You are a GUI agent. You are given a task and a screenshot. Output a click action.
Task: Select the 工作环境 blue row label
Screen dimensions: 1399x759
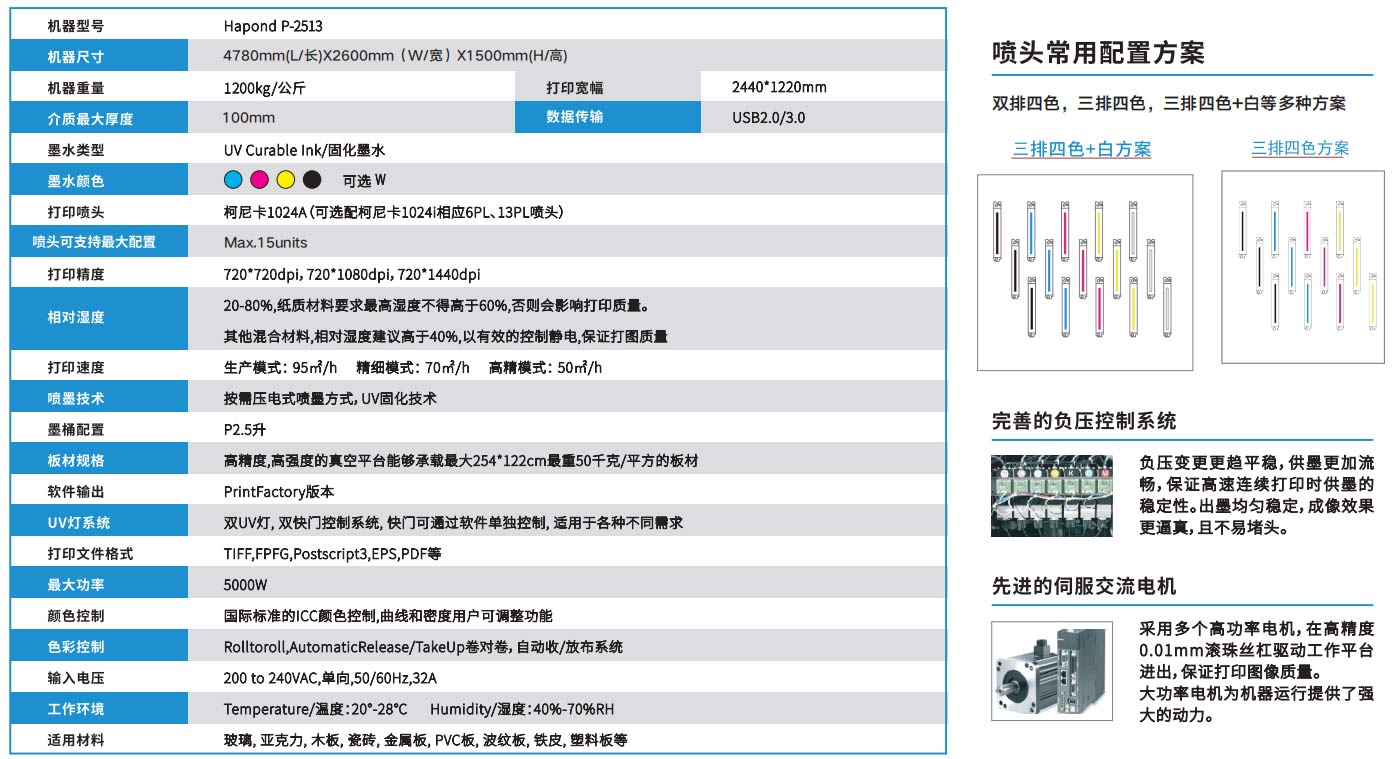pos(99,709)
